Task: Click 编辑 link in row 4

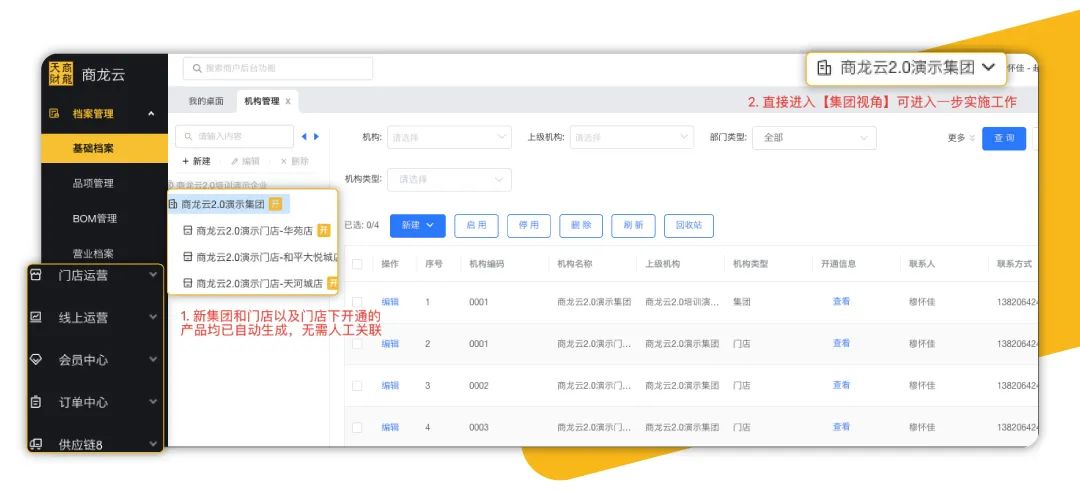Action: click(391, 428)
